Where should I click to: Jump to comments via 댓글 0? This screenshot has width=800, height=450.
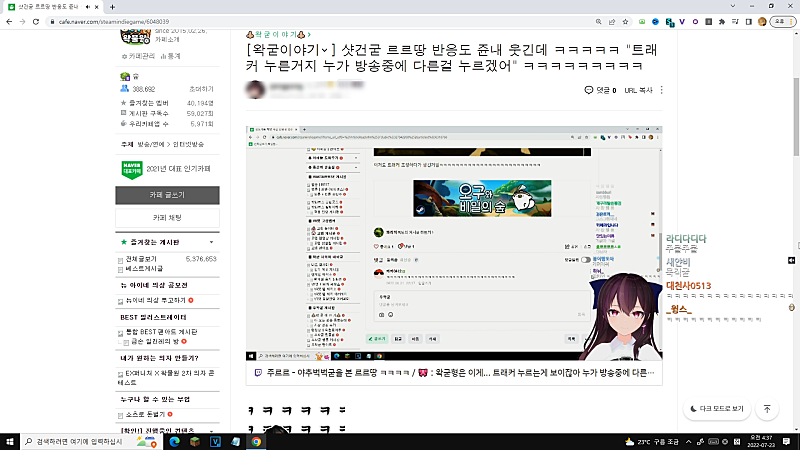pos(601,90)
